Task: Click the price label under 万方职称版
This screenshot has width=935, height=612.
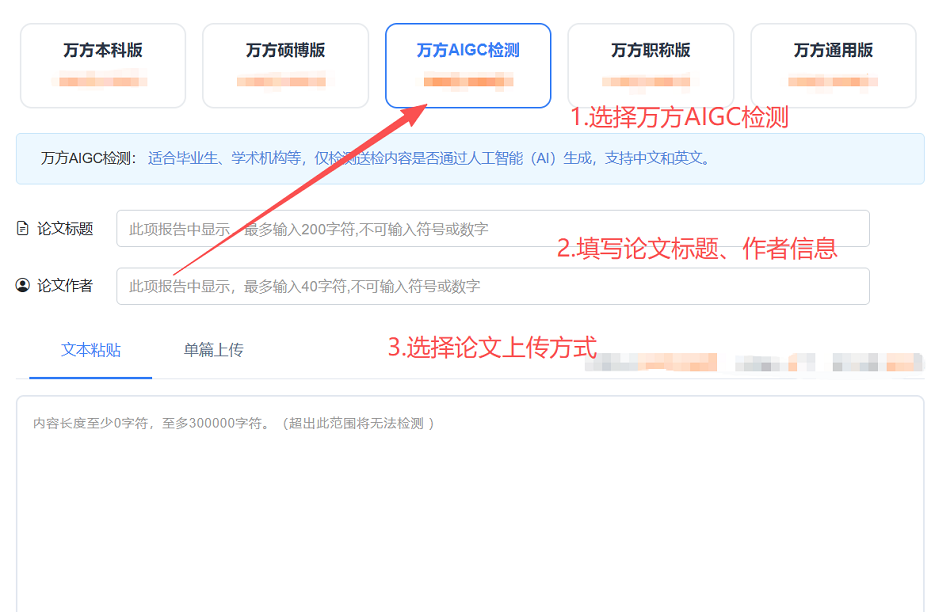Action: pos(649,79)
